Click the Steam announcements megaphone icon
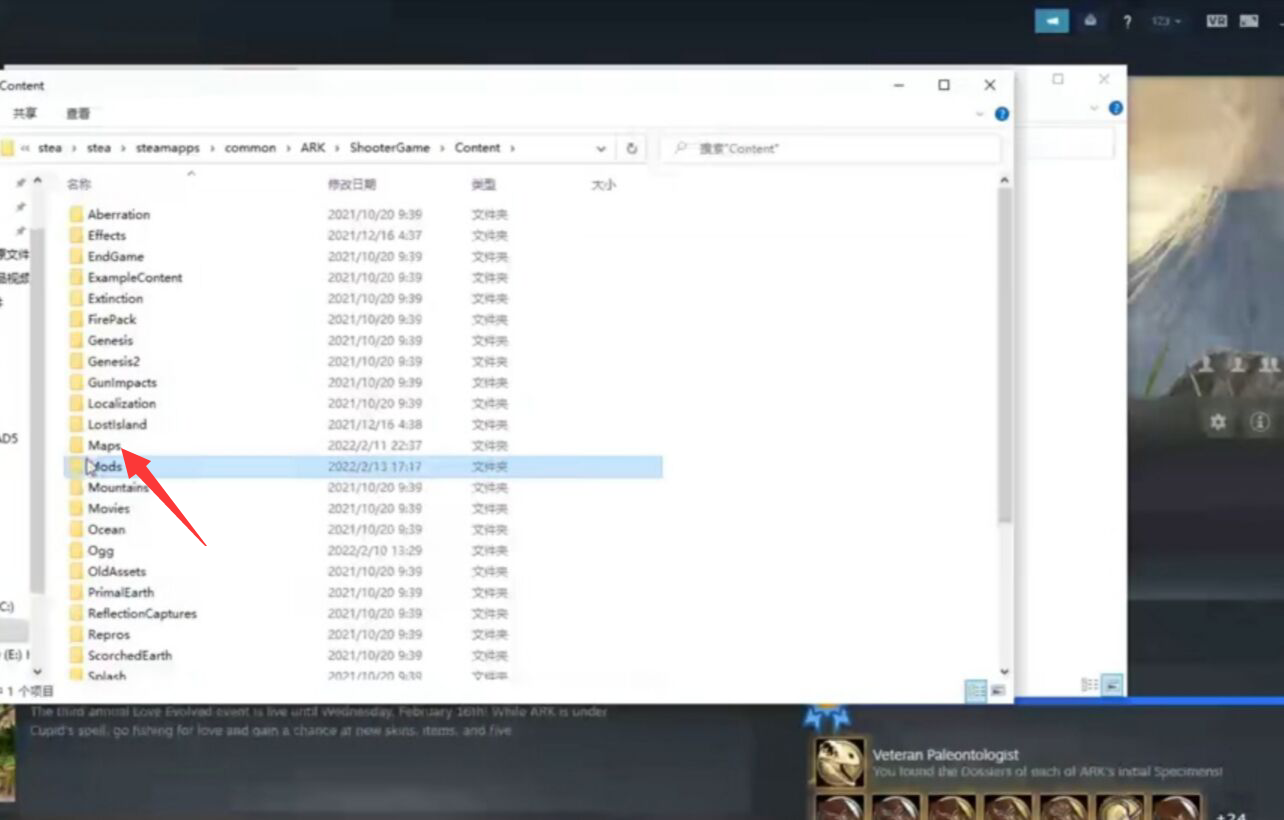Viewport: 1284px width, 820px height. [1051, 20]
